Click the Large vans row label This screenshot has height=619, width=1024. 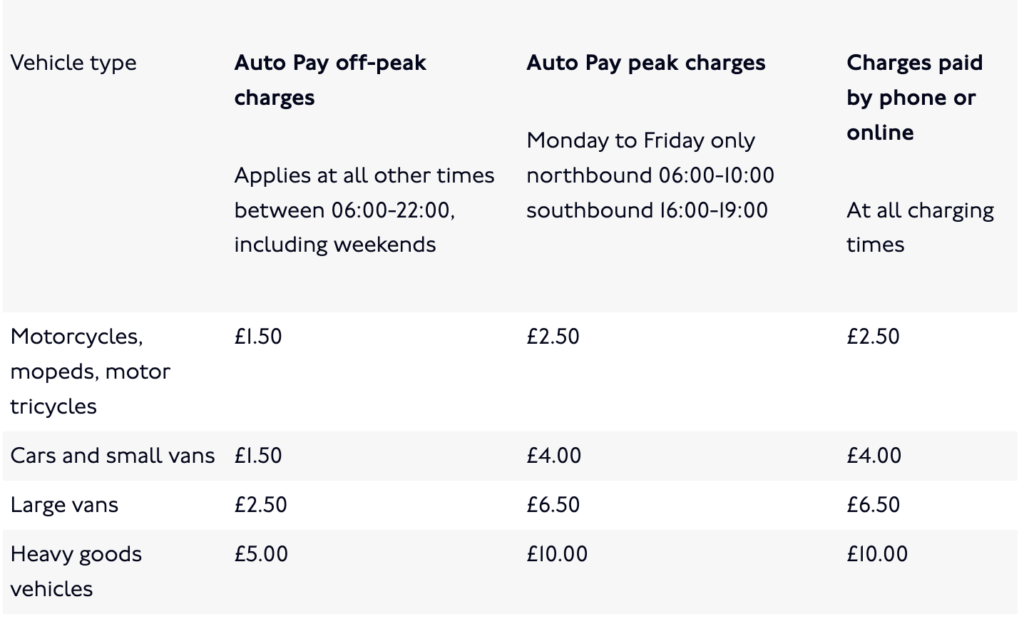coord(64,505)
